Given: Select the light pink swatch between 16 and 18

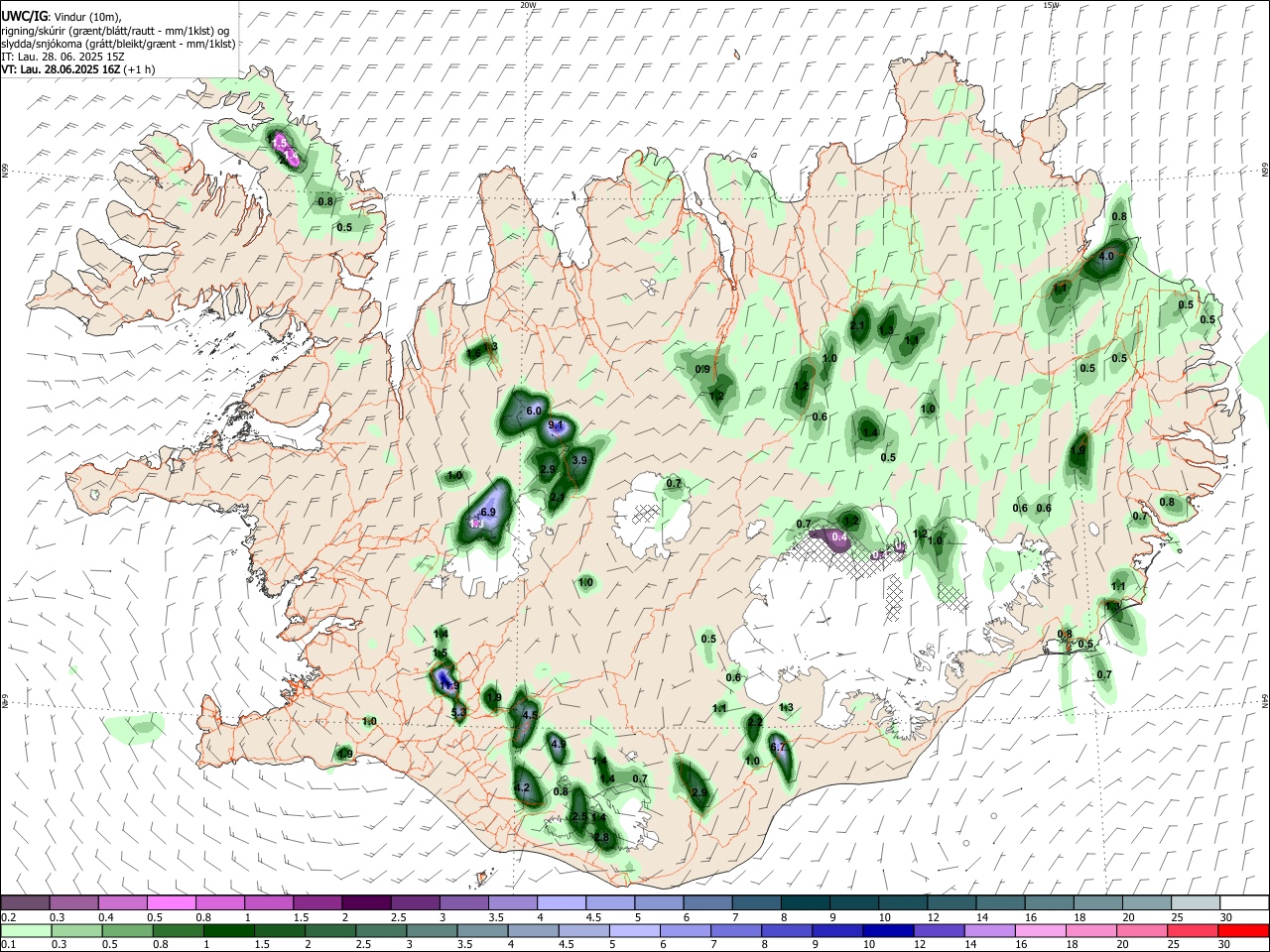Looking at the screenshot, I should (x=1040, y=930).
